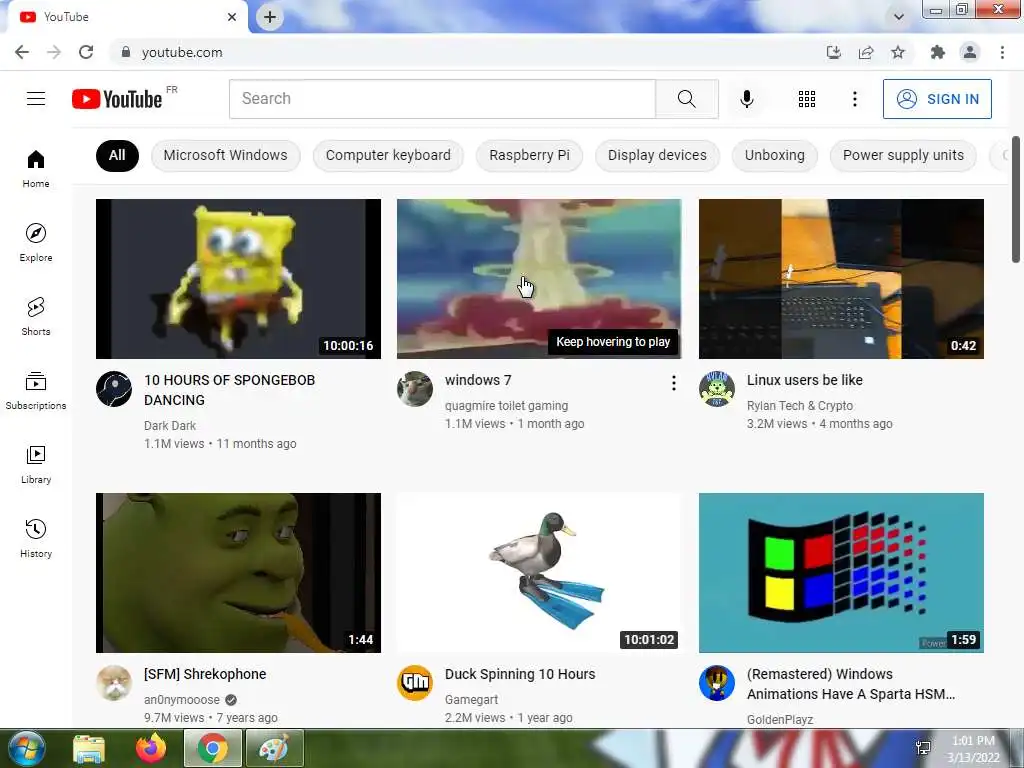Select the Microsoft Windows chip

(225, 155)
